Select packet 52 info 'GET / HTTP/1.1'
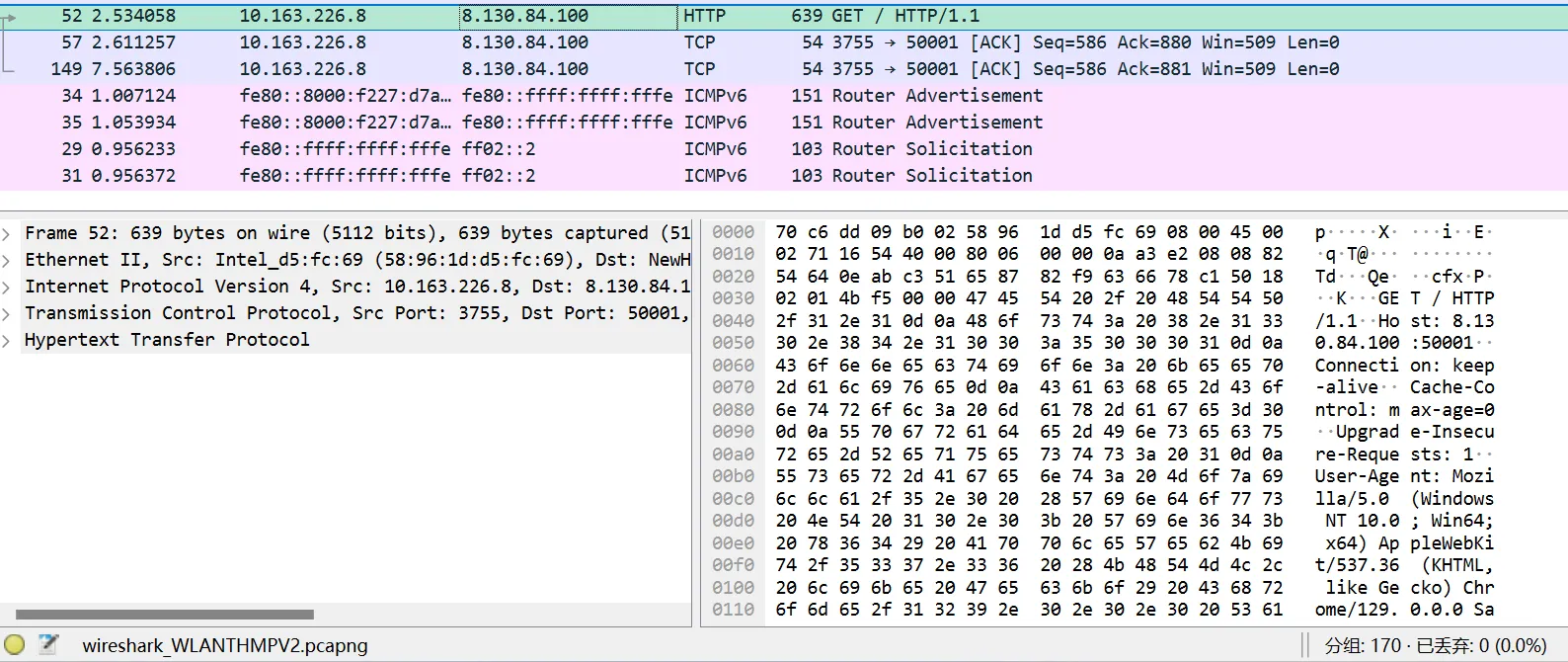 [905, 16]
